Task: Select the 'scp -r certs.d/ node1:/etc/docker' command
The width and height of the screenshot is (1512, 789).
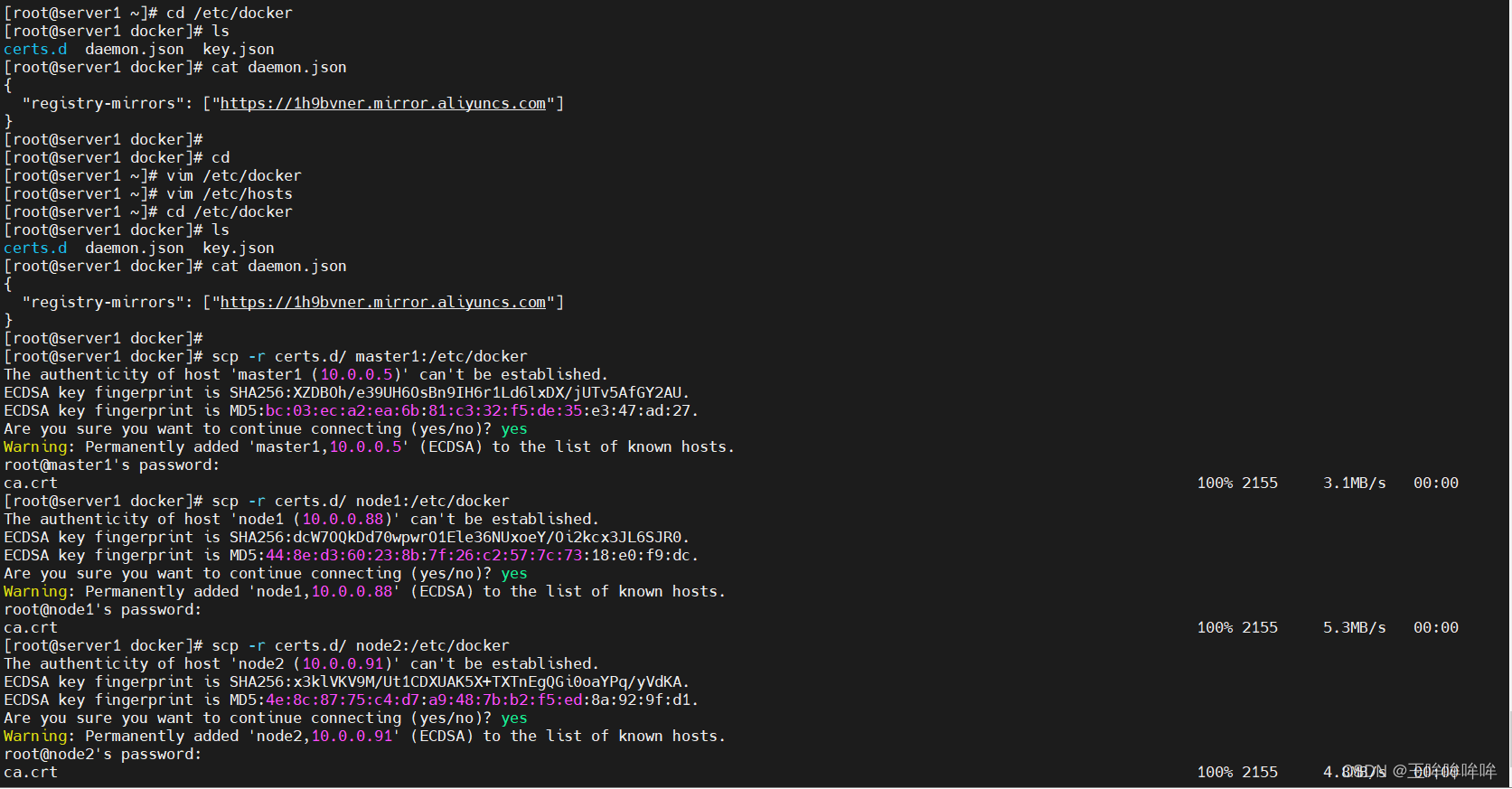Action: pyautogui.click(x=361, y=502)
